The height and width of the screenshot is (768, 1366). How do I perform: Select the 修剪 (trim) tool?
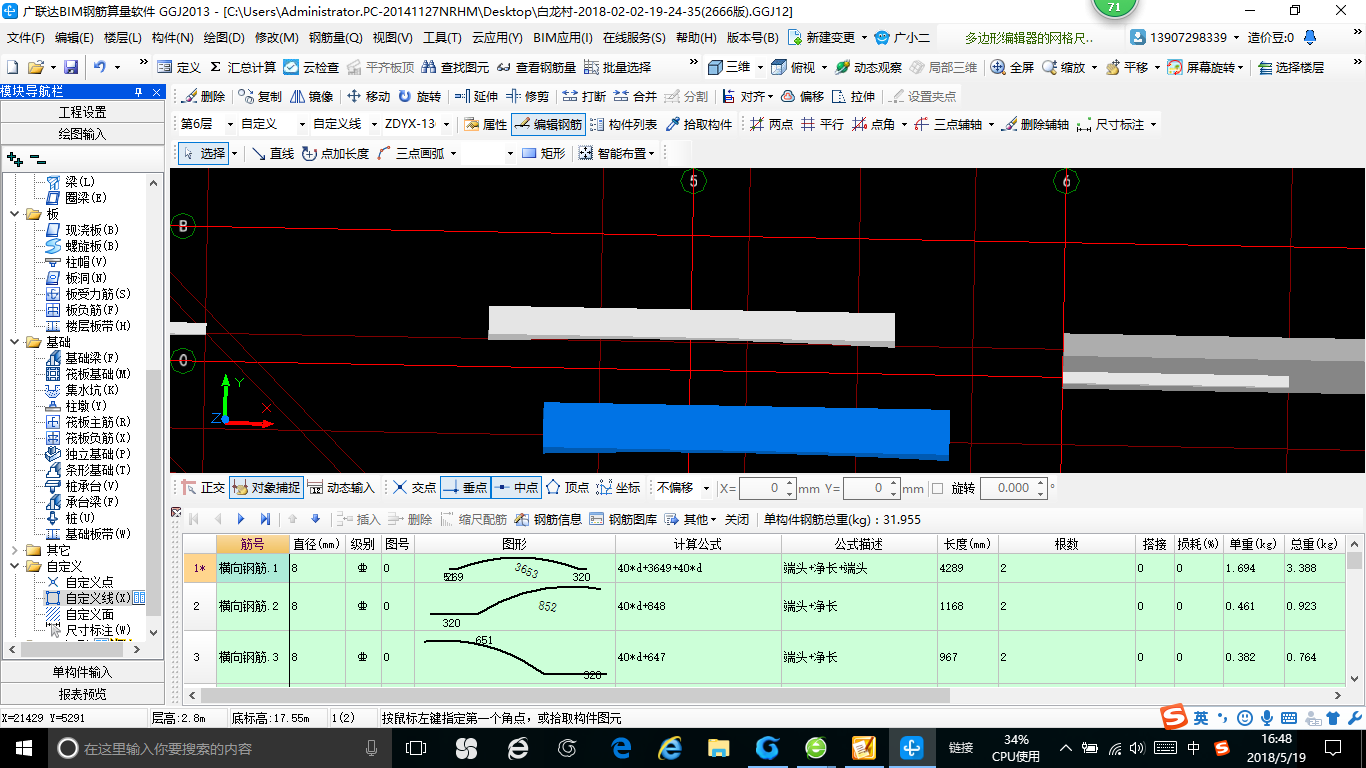527,97
